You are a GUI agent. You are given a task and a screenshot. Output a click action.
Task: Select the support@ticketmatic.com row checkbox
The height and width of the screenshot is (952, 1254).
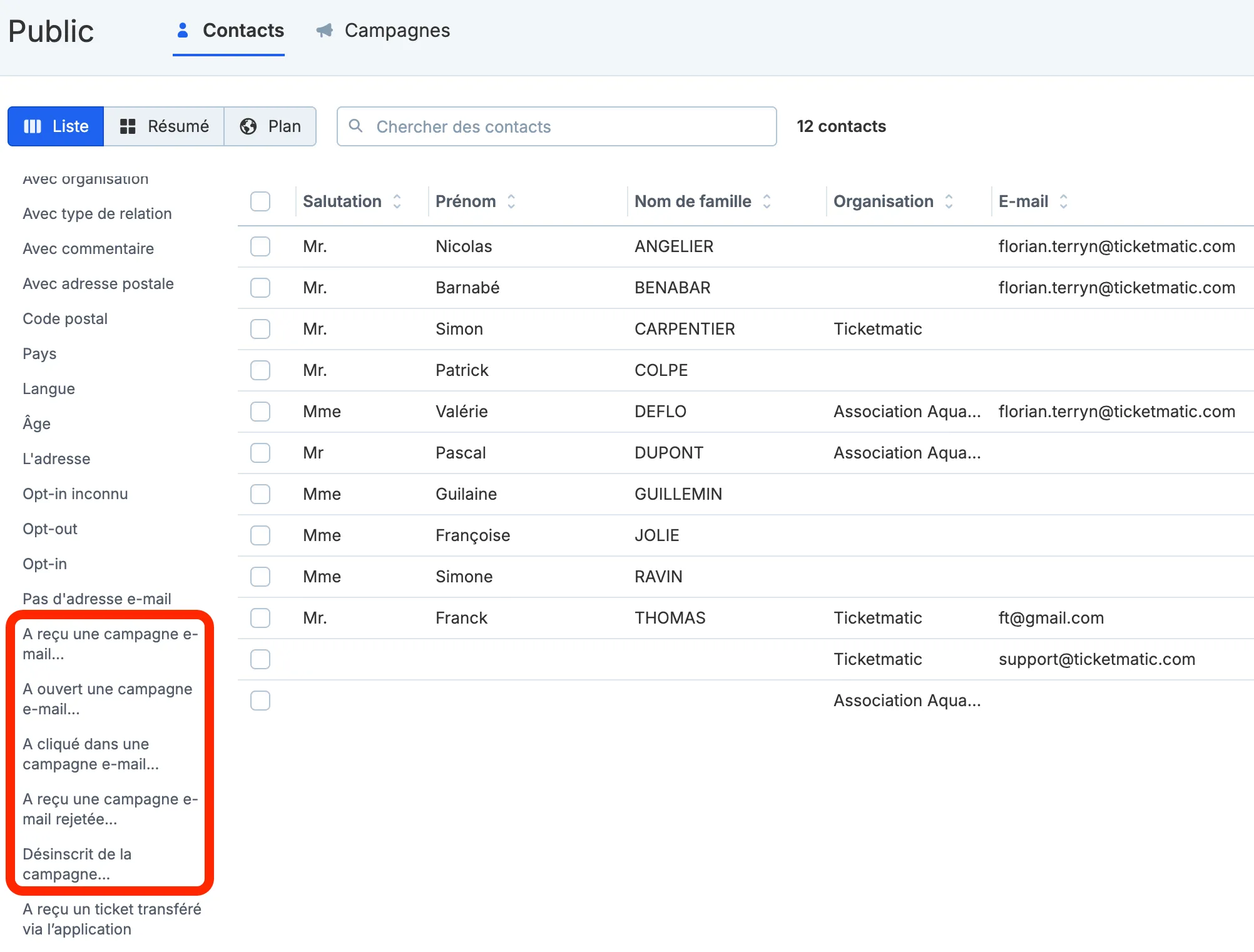pos(260,659)
